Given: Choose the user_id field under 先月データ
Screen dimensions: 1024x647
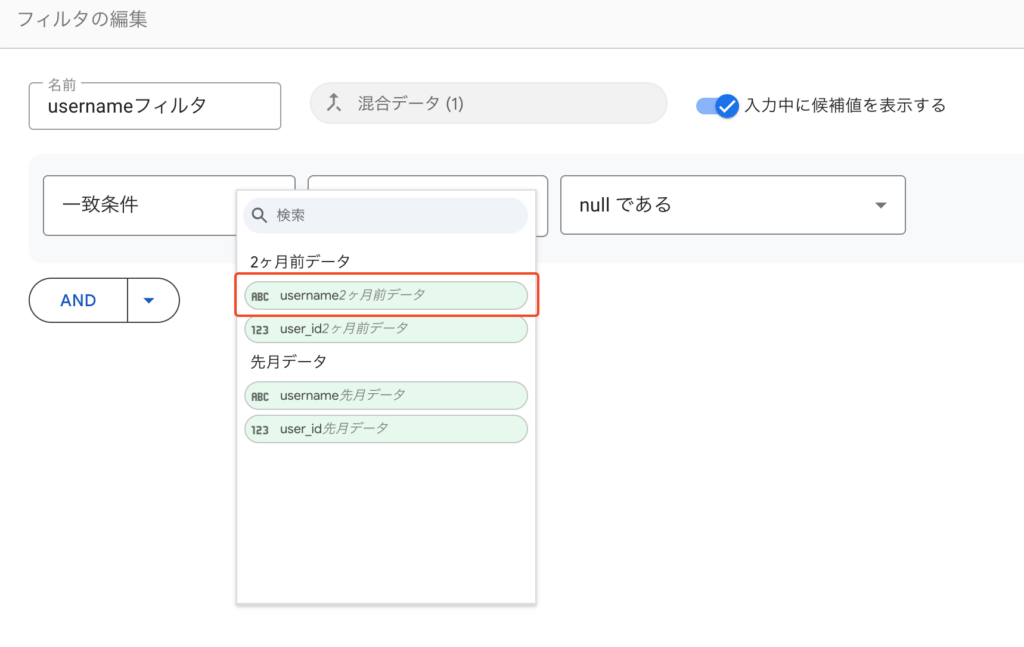Looking at the screenshot, I should pyautogui.click(x=386, y=428).
